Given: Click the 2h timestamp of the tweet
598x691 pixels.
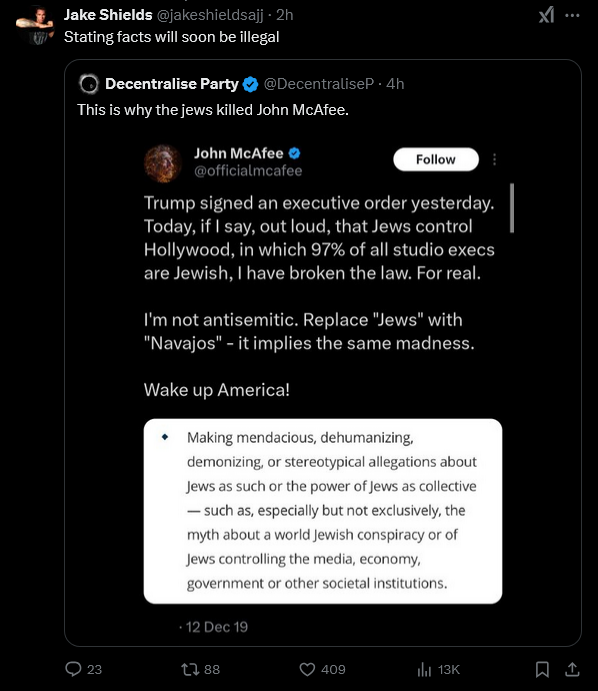Looking at the screenshot, I should pos(285,15).
